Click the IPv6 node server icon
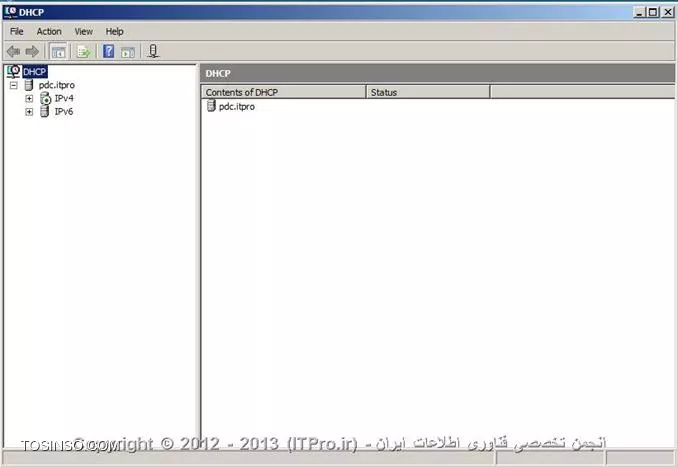678x467 pixels. coord(44,112)
